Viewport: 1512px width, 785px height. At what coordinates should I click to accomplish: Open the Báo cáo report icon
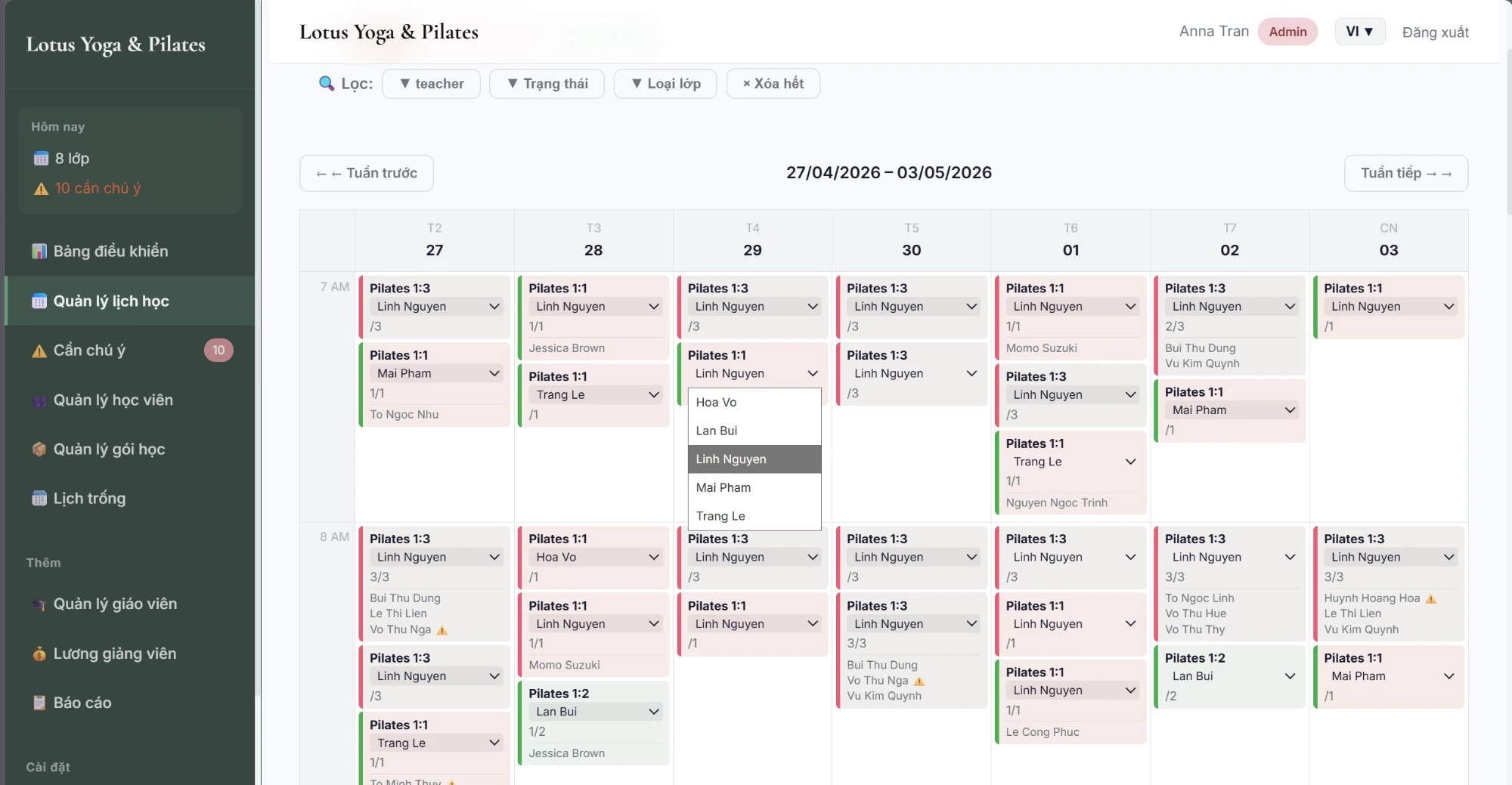39,703
